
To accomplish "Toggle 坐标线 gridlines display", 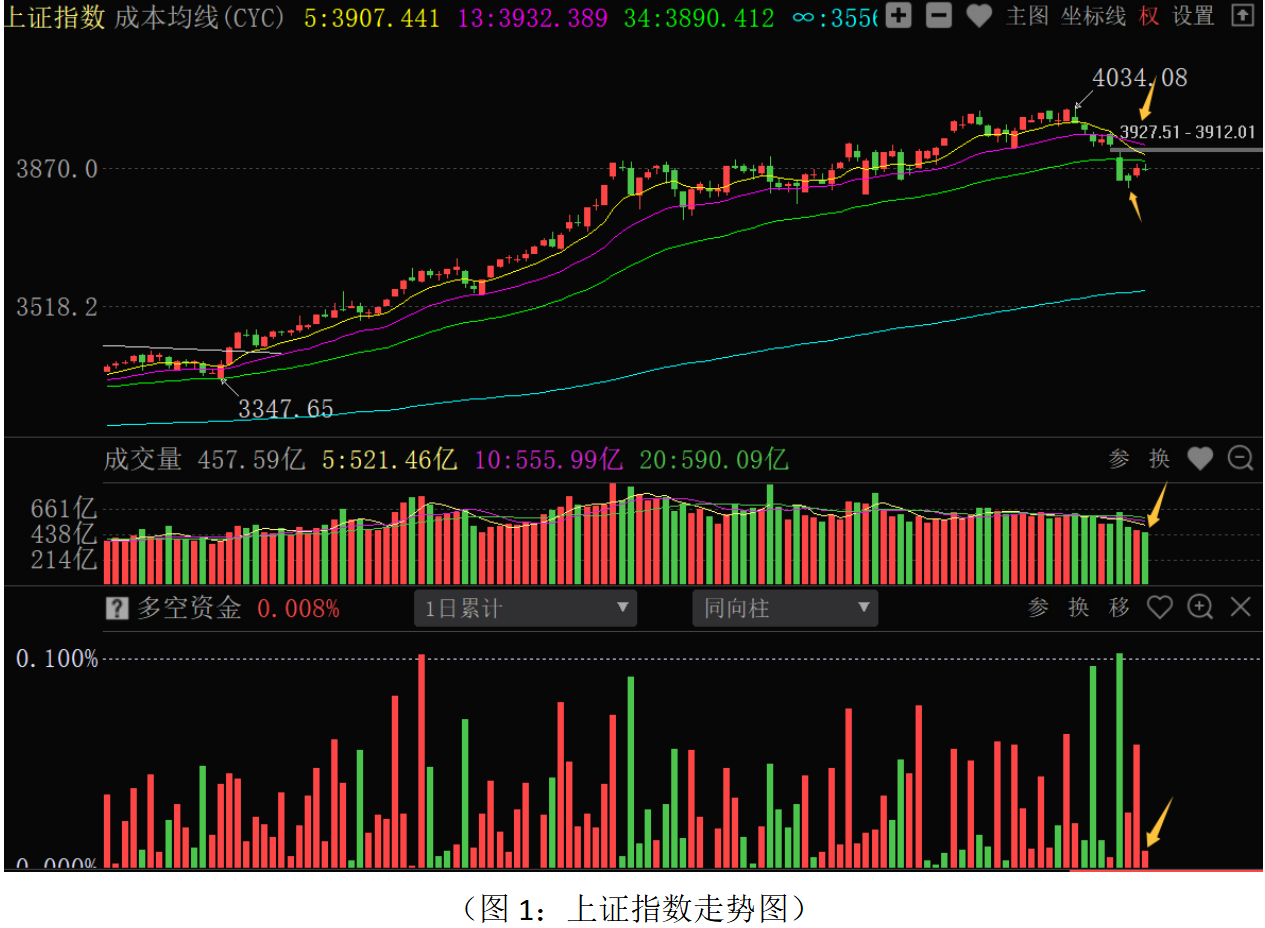I will pyautogui.click(x=1093, y=16).
